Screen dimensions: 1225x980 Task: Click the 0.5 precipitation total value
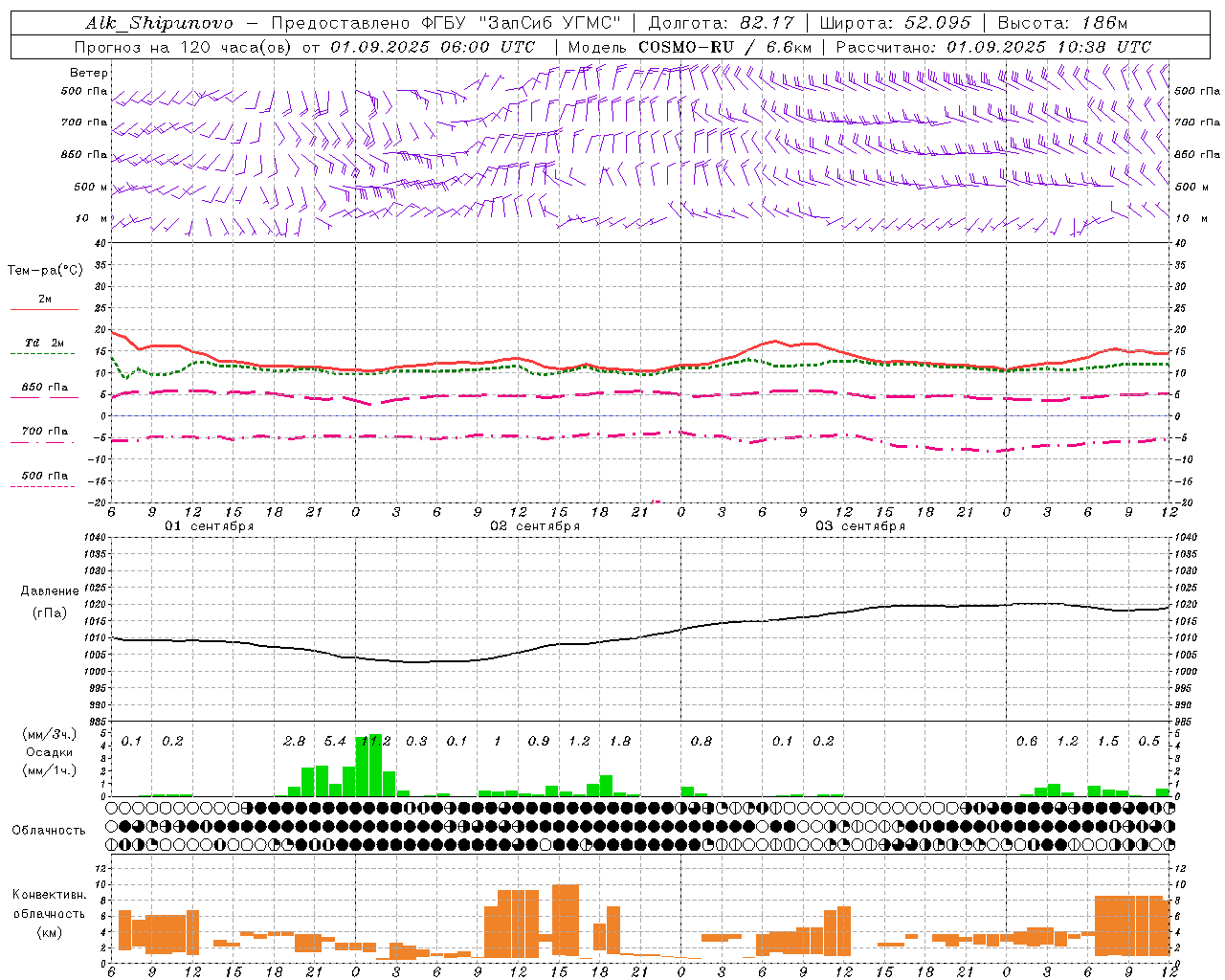coord(1149,741)
